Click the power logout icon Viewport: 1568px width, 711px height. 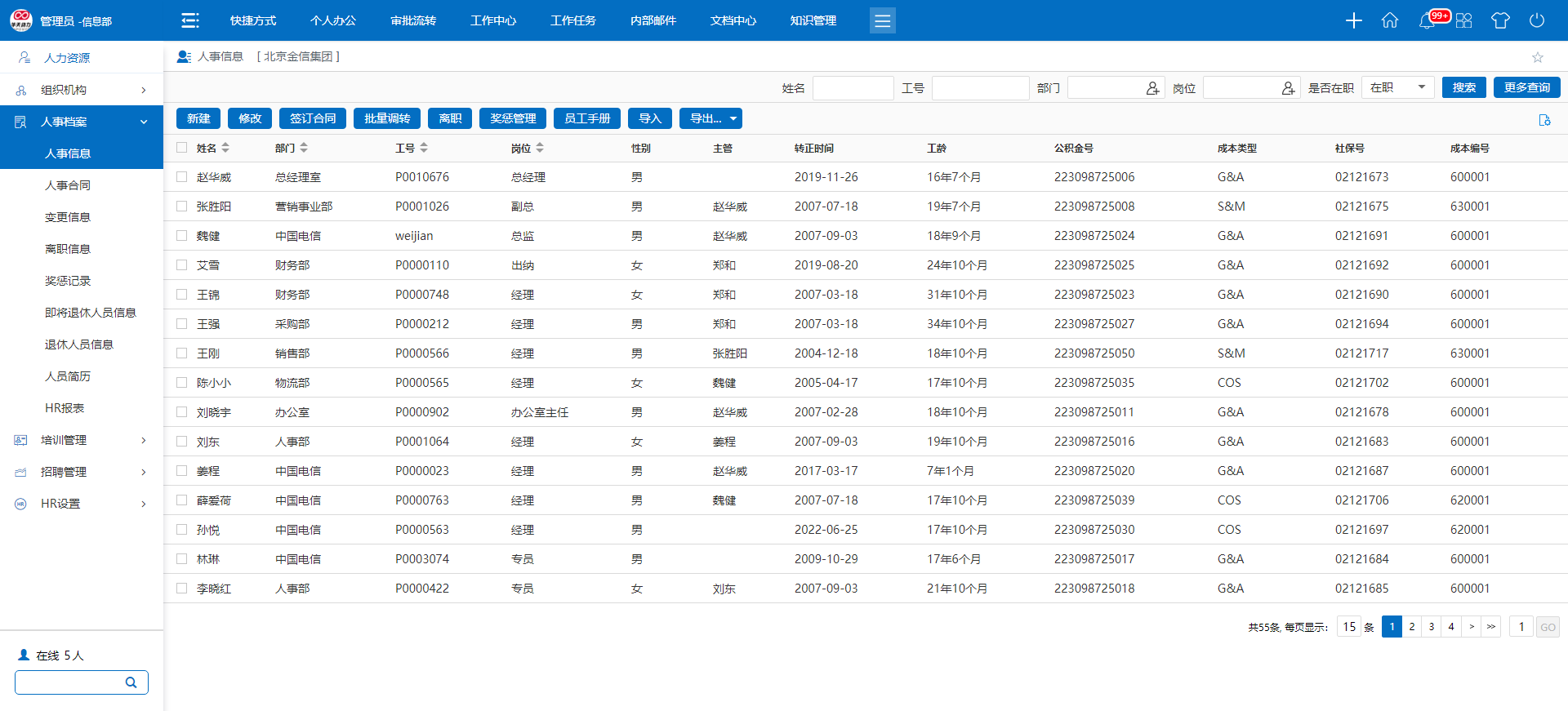1536,20
